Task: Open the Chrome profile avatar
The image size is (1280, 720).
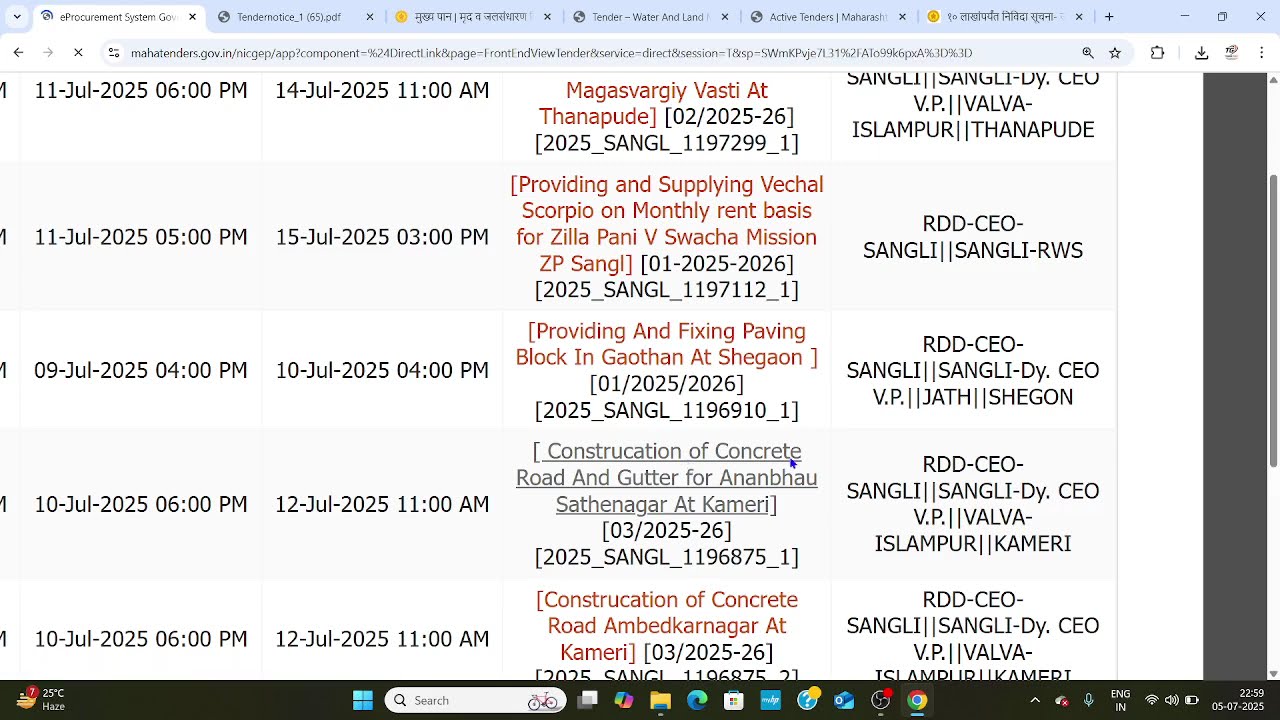Action: coord(1232,53)
